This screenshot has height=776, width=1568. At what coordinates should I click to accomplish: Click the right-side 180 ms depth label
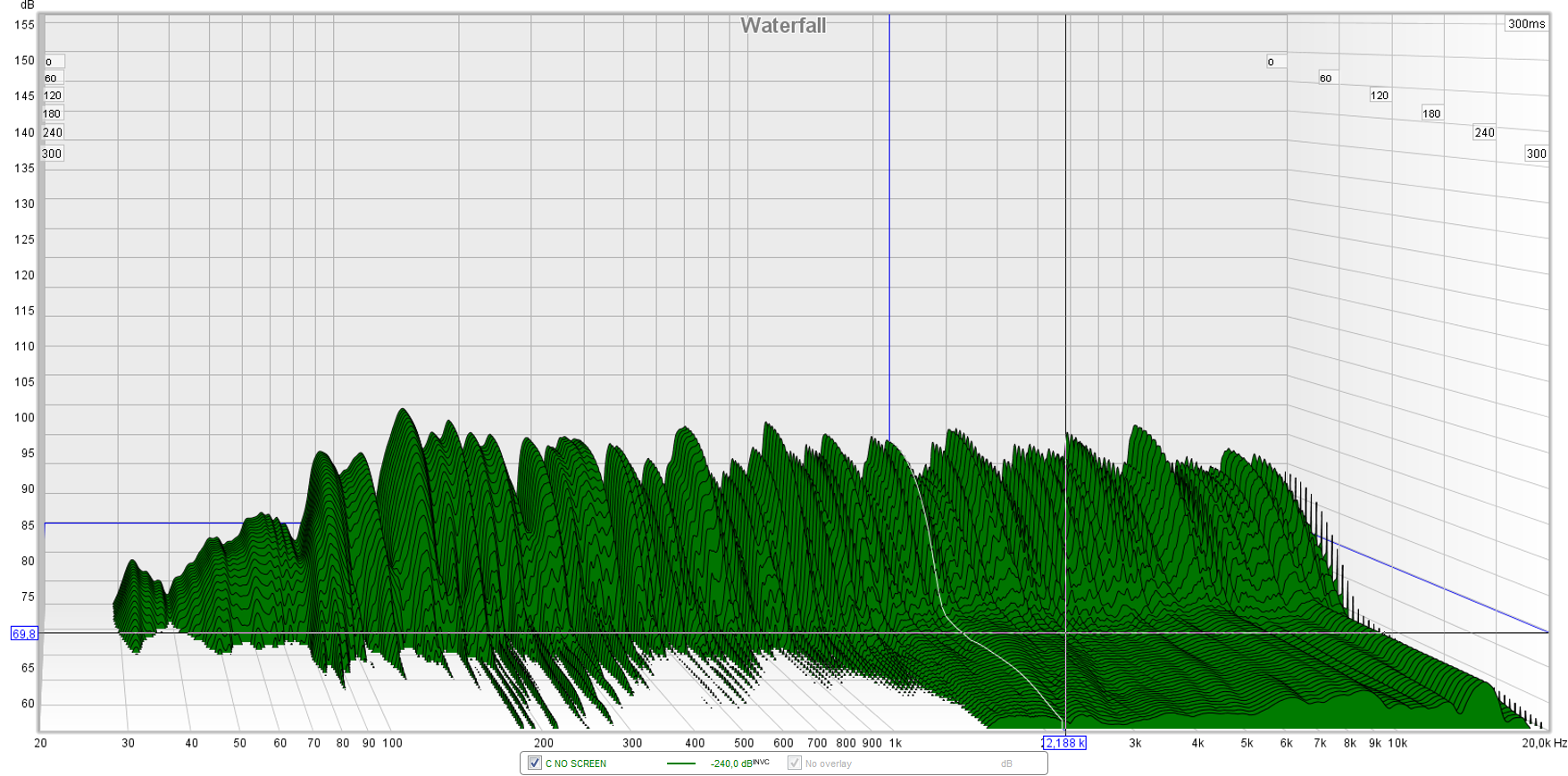(x=1431, y=113)
